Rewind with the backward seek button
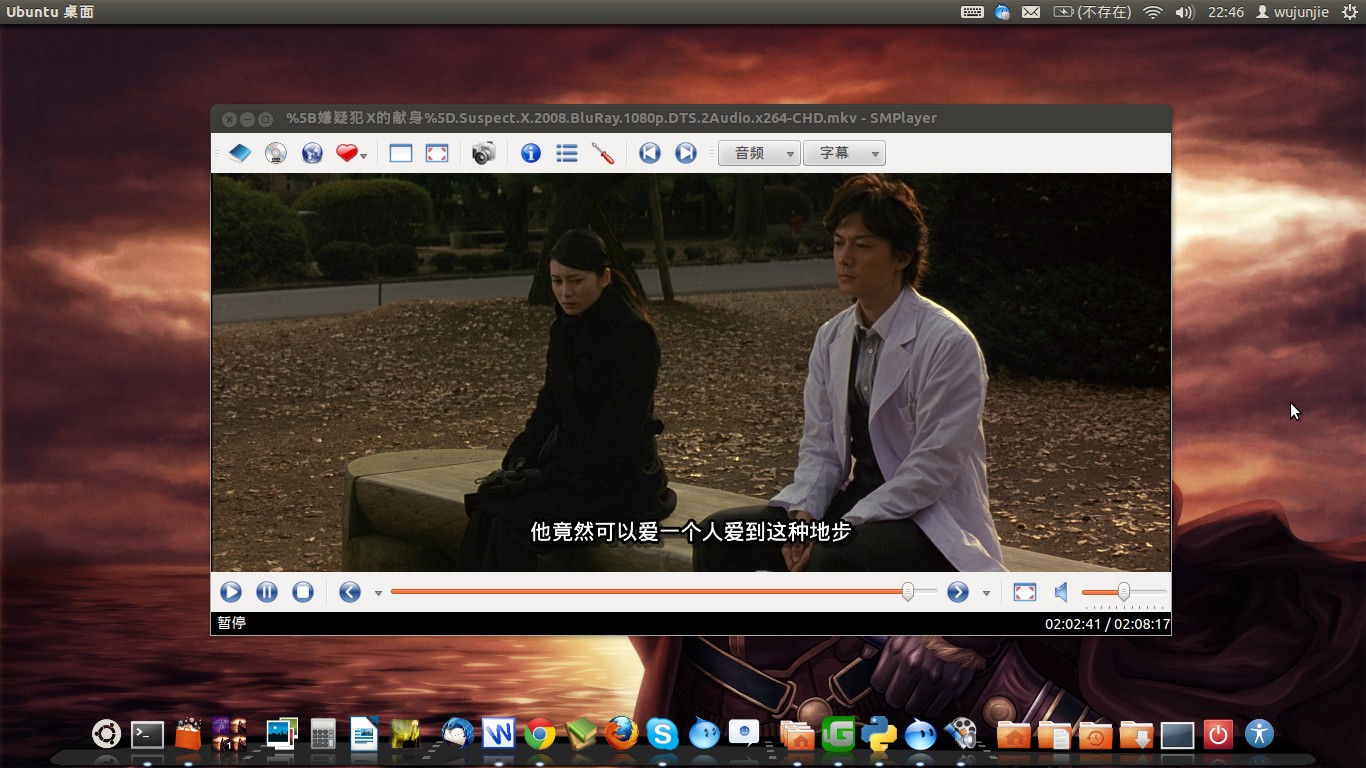The height and width of the screenshot is (768, 1366). pyautogui.click(x=349, y=592)
